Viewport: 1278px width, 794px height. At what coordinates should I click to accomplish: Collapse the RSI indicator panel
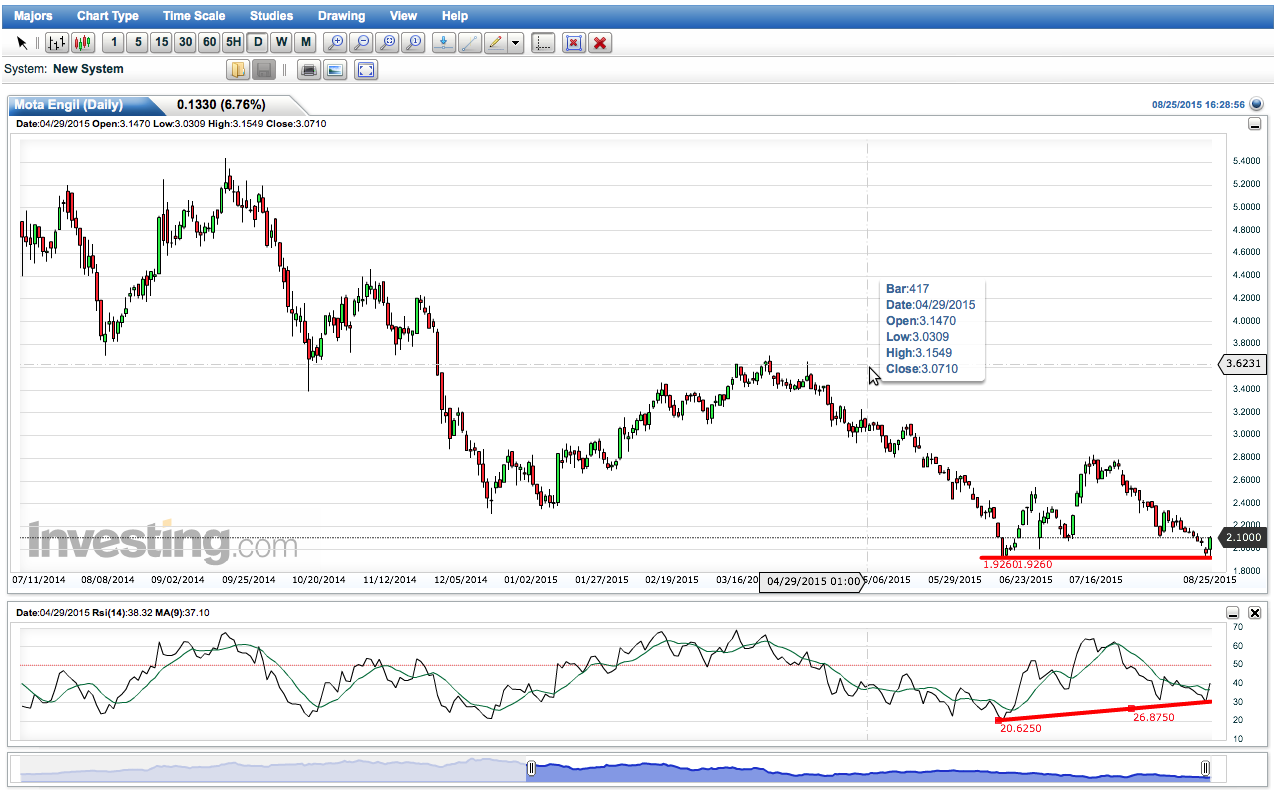[x=1233, y=613]
